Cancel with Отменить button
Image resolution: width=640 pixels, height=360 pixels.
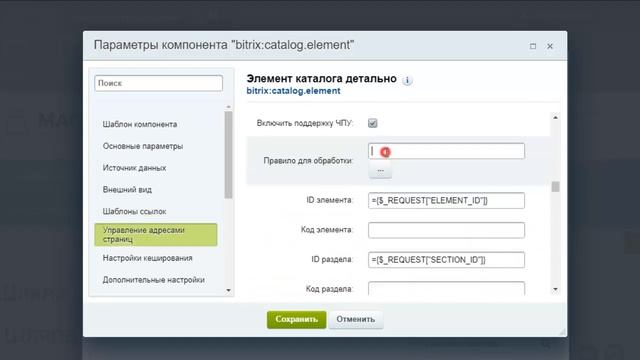[356, 319]
